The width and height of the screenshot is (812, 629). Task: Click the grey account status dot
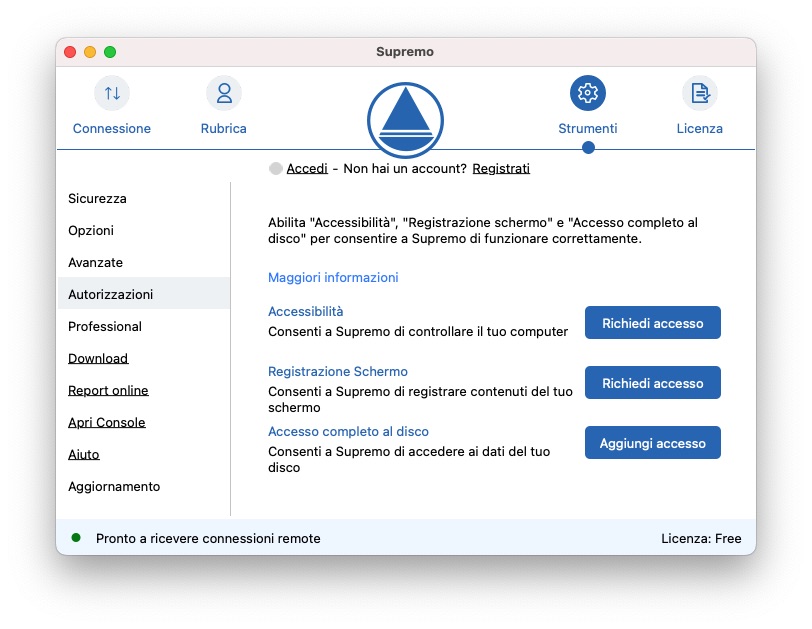276,168
